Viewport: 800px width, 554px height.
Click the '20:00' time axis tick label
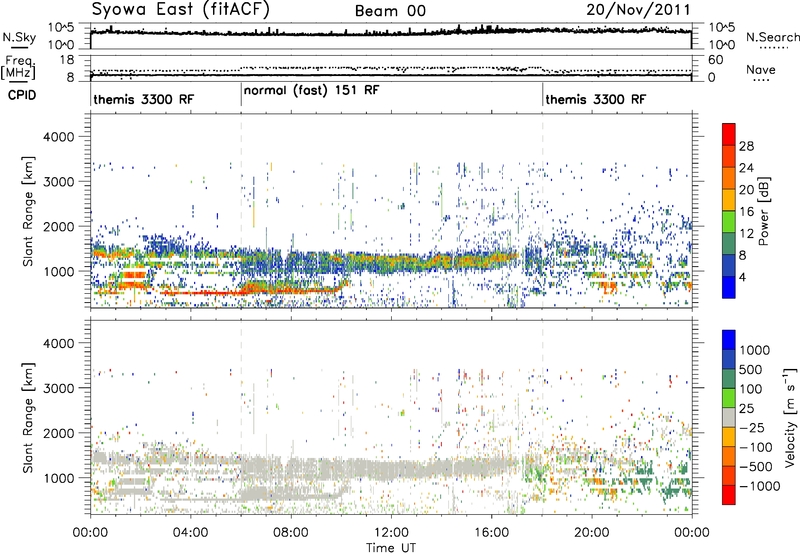[x=591, y=533]
